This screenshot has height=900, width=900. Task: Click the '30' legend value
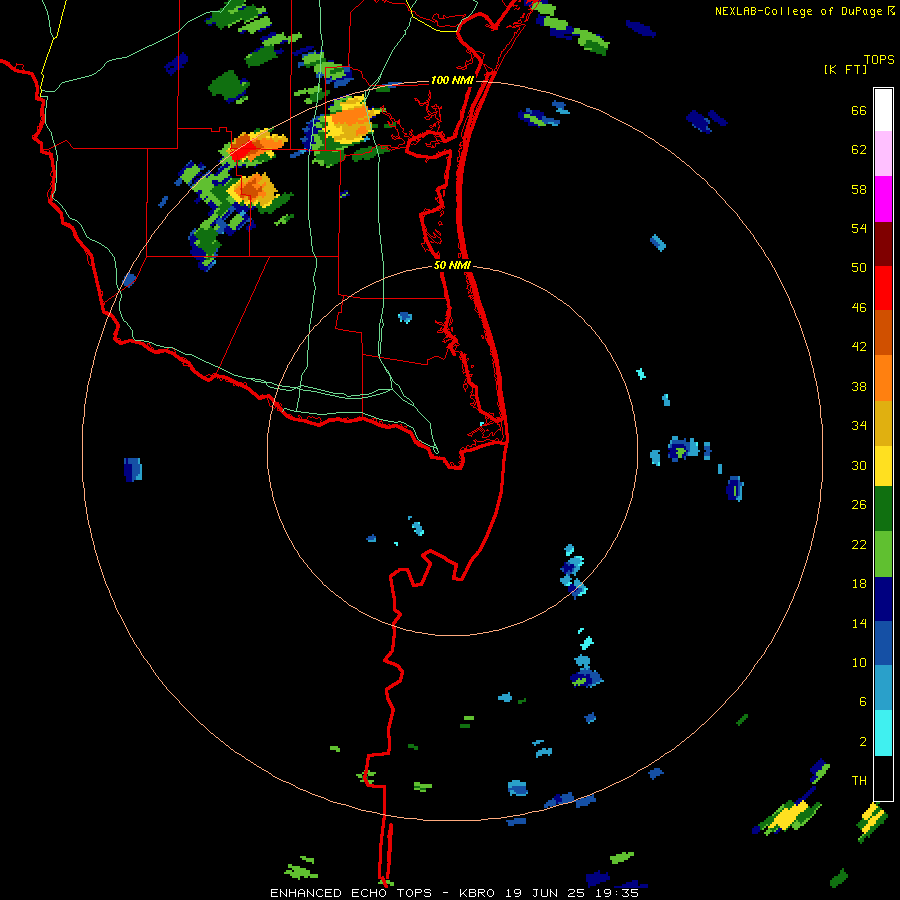point(859,466)
